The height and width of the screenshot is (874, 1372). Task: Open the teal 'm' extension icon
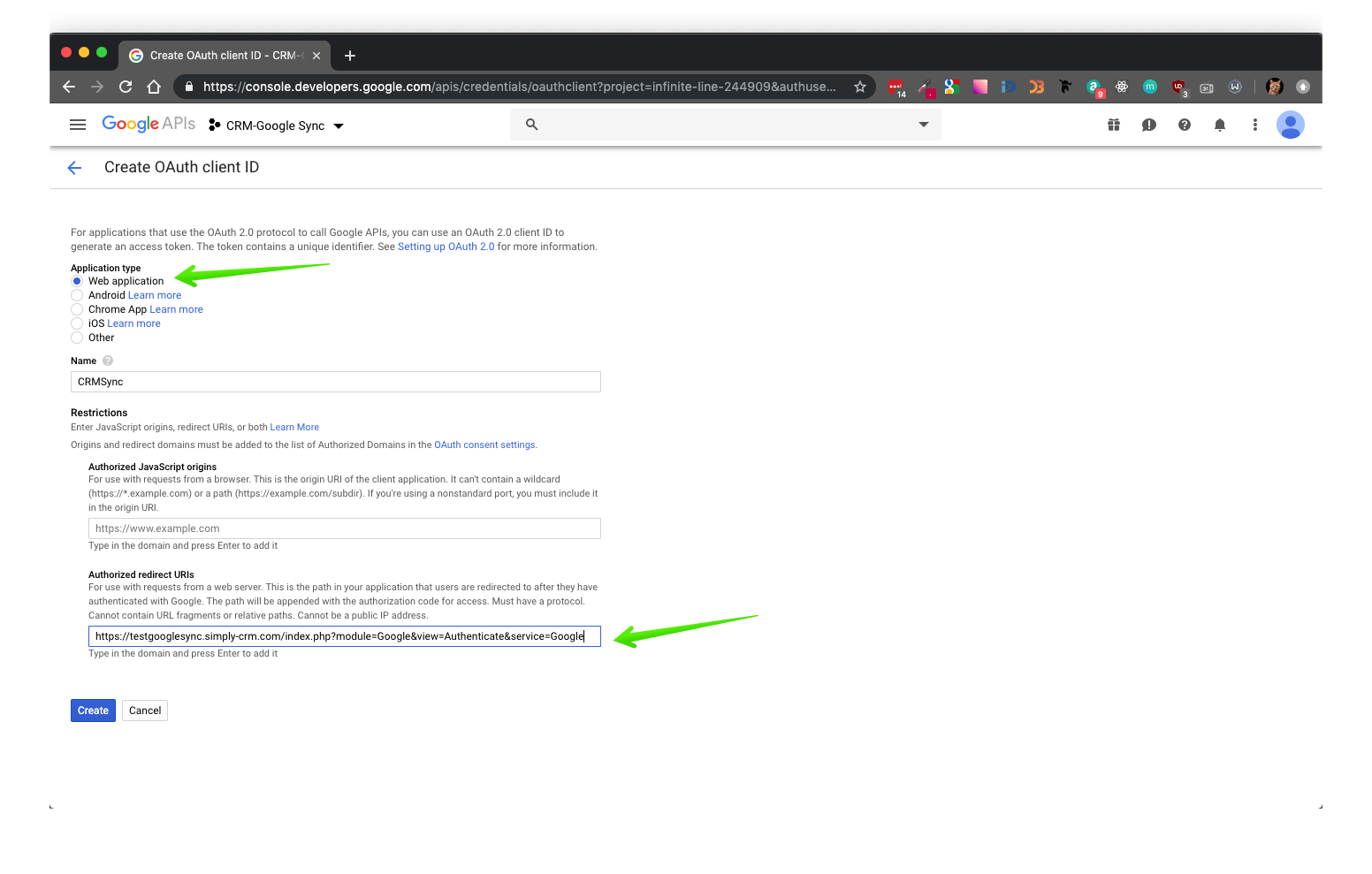[x=1150, y=87]
